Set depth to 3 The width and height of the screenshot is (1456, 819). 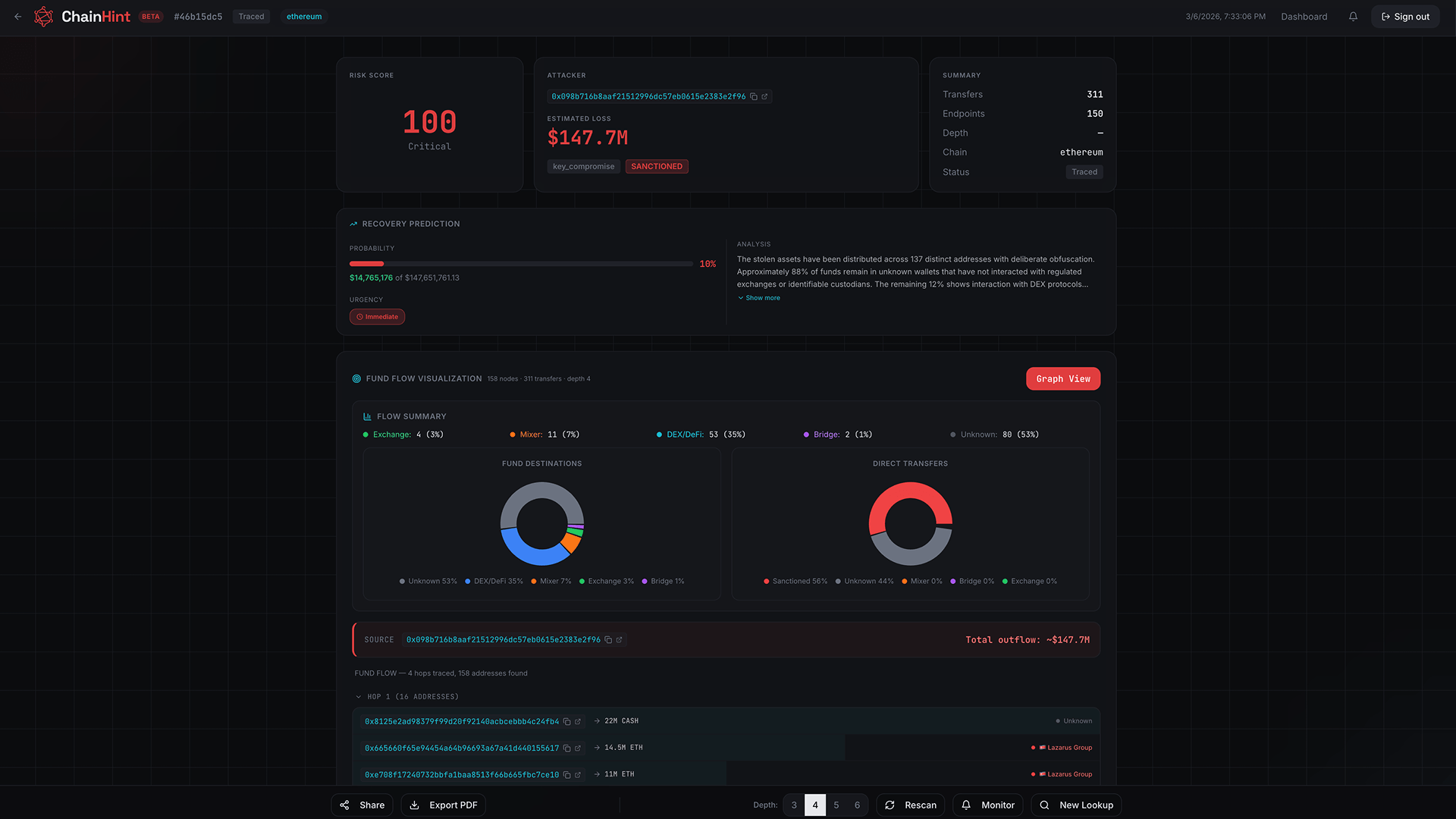click(794, 805)
